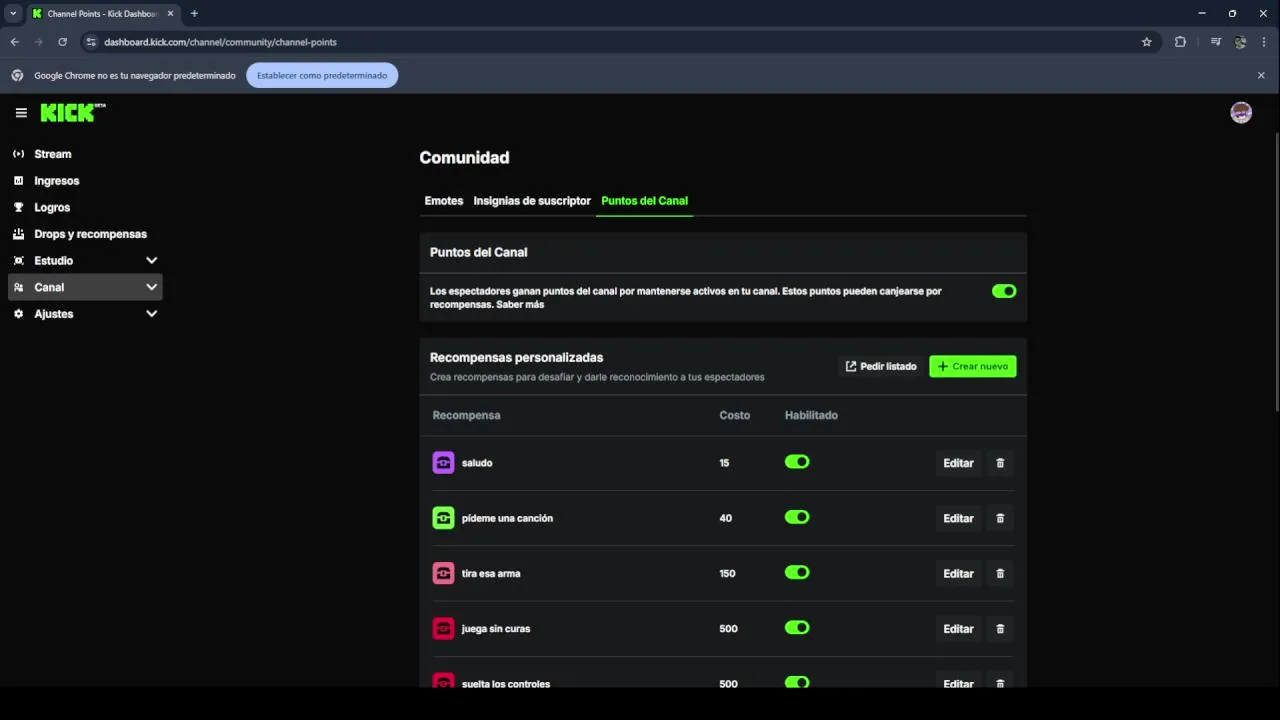Open the hamburger sidebar menu
The height and width of the screenshot is (720, 1280).
(x=21, y=113)
